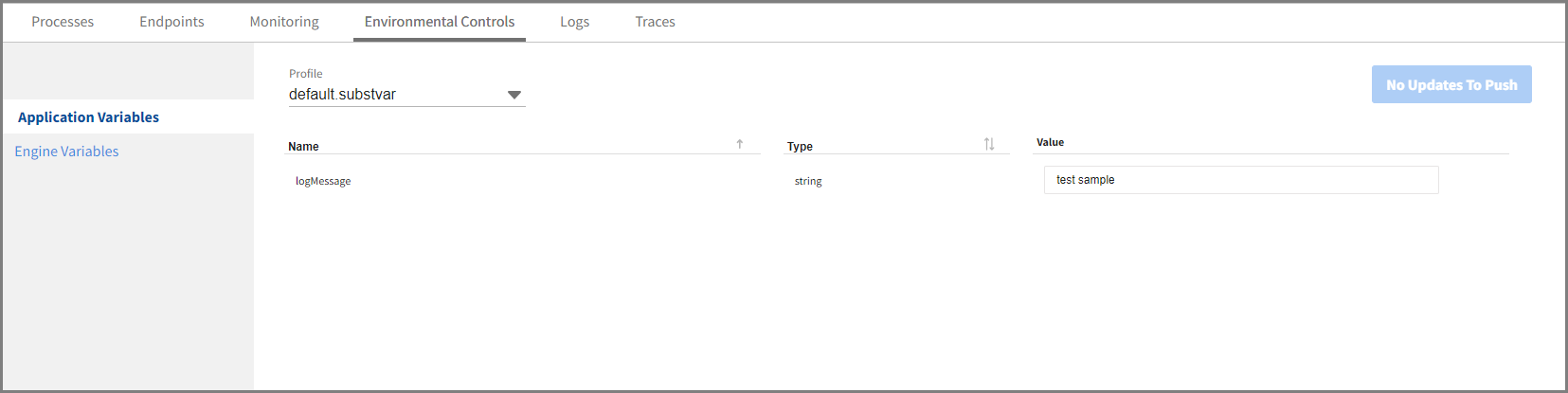Go to the Monitoring tab
The image size is (1568, 393).
click(284, 22)
